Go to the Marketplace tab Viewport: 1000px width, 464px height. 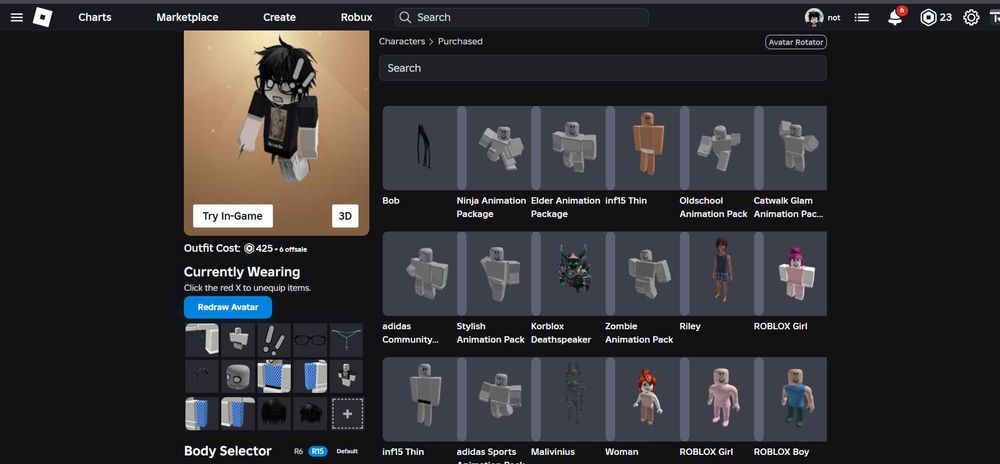[187, 17]
